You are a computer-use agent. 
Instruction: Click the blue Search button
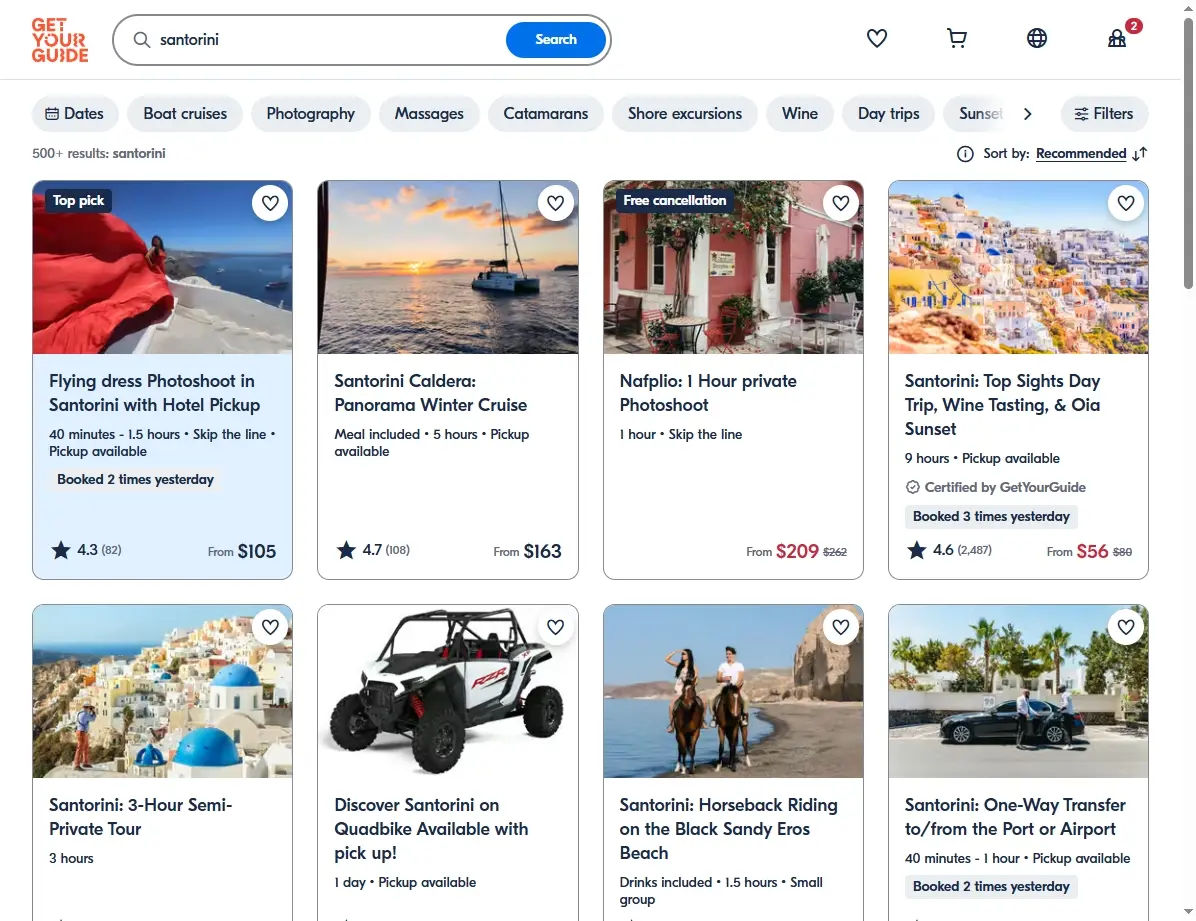tap(555, 40)
